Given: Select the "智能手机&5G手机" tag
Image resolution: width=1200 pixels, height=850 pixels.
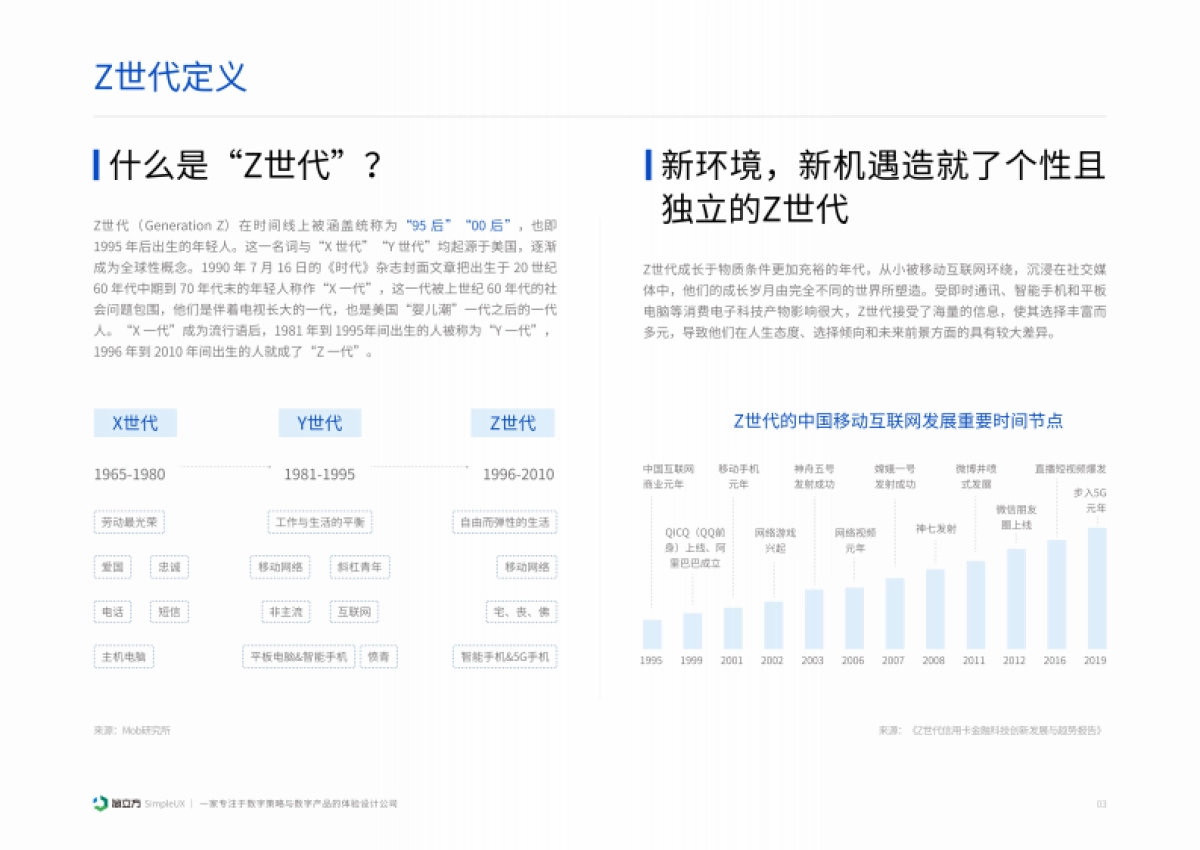Looking at the screenshot, I should point(504,656).
